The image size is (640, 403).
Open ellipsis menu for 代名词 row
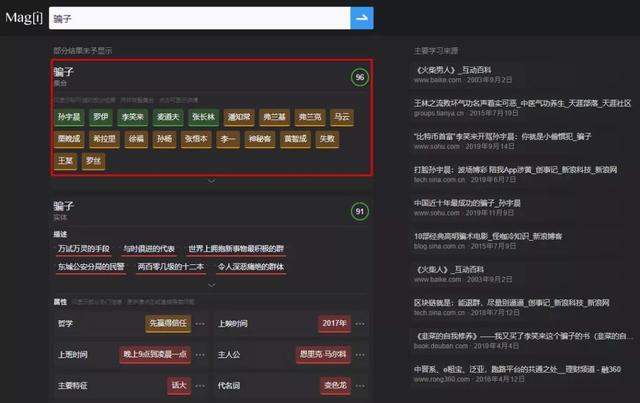(360, 385)
